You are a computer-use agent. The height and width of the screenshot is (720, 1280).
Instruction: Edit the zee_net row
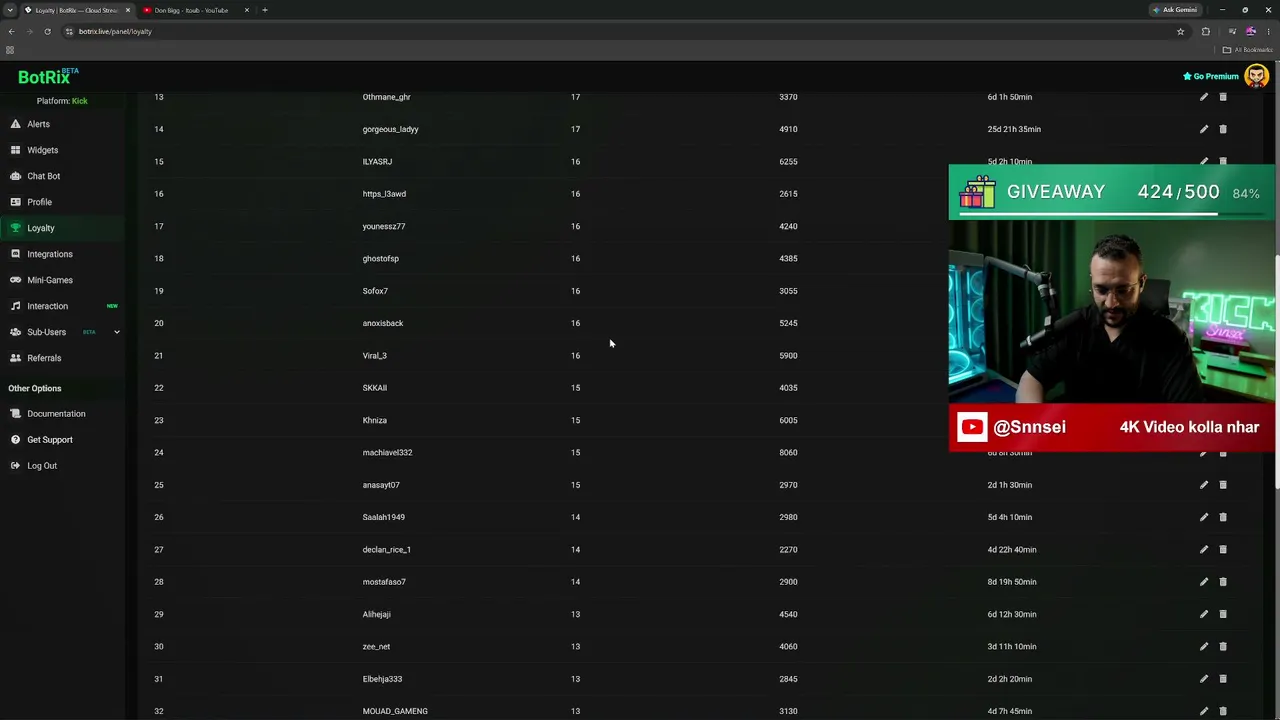[1204, 646]
